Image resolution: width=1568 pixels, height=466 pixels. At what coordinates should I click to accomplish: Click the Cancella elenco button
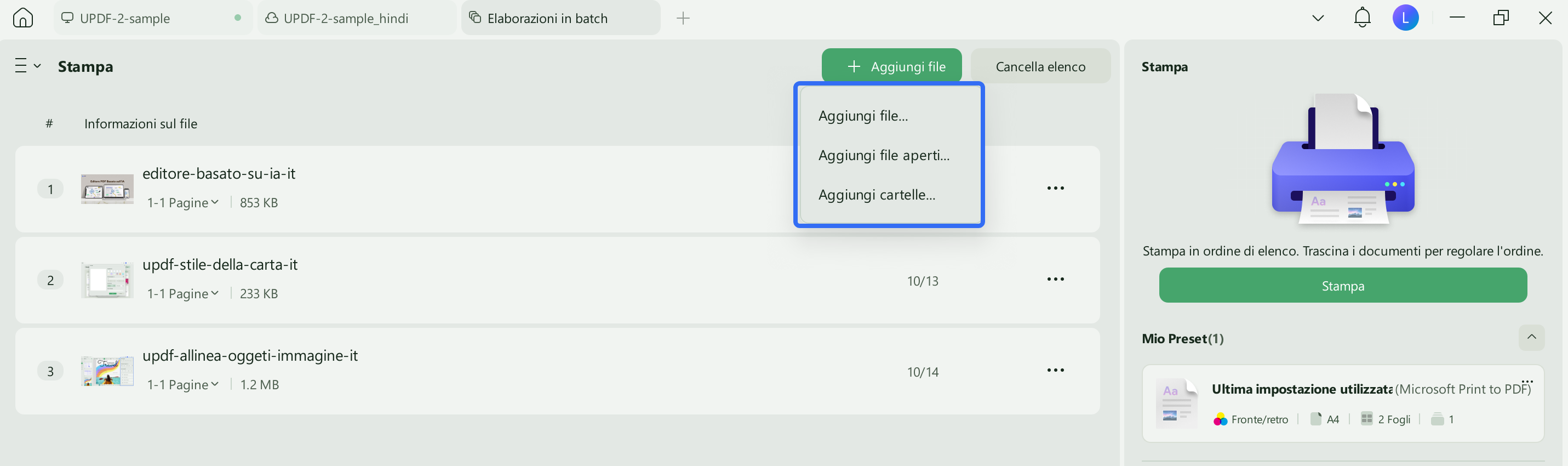tap(1040, 66)
